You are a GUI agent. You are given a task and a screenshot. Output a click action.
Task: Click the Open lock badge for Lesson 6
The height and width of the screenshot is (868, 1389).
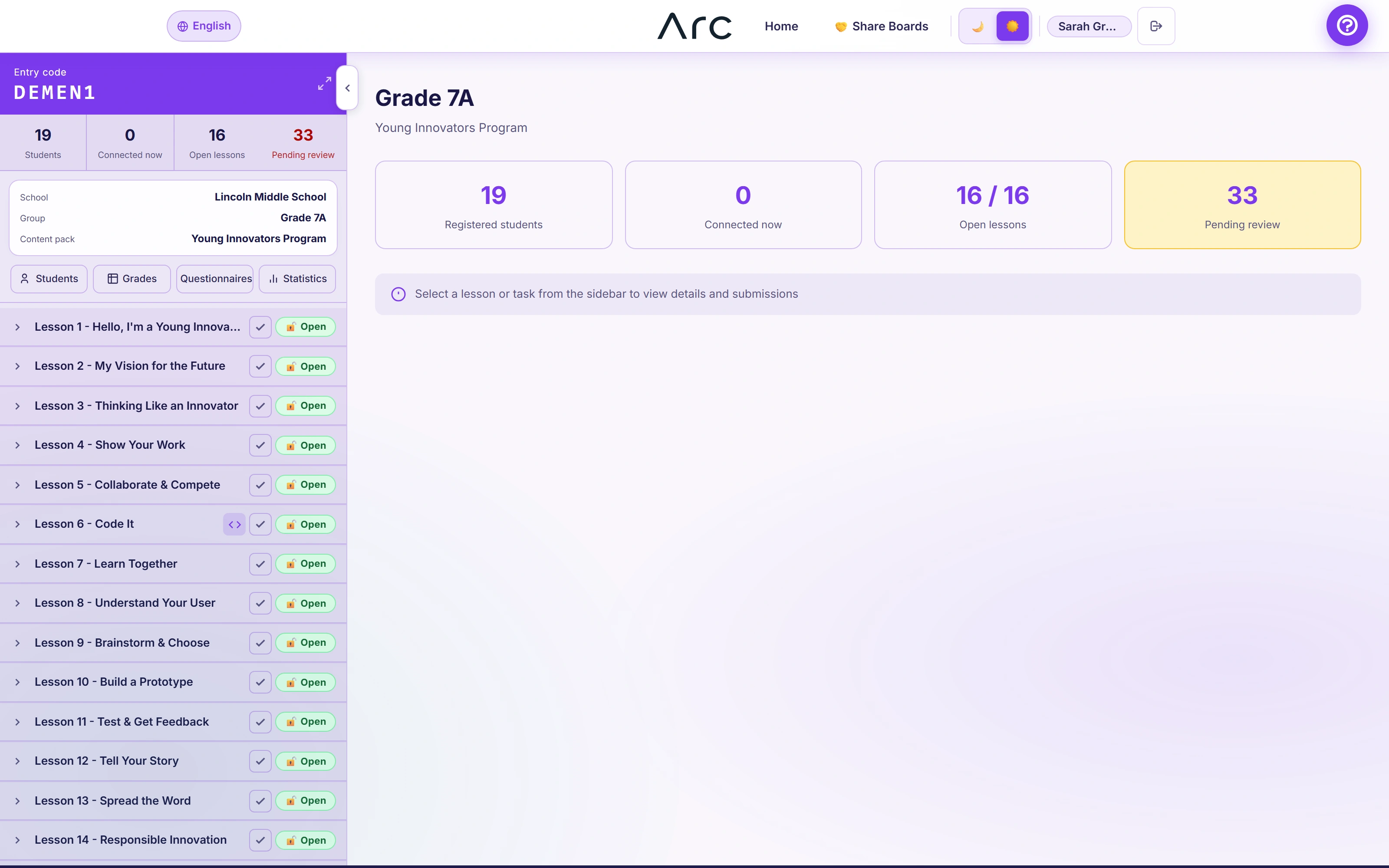(305, 524)
